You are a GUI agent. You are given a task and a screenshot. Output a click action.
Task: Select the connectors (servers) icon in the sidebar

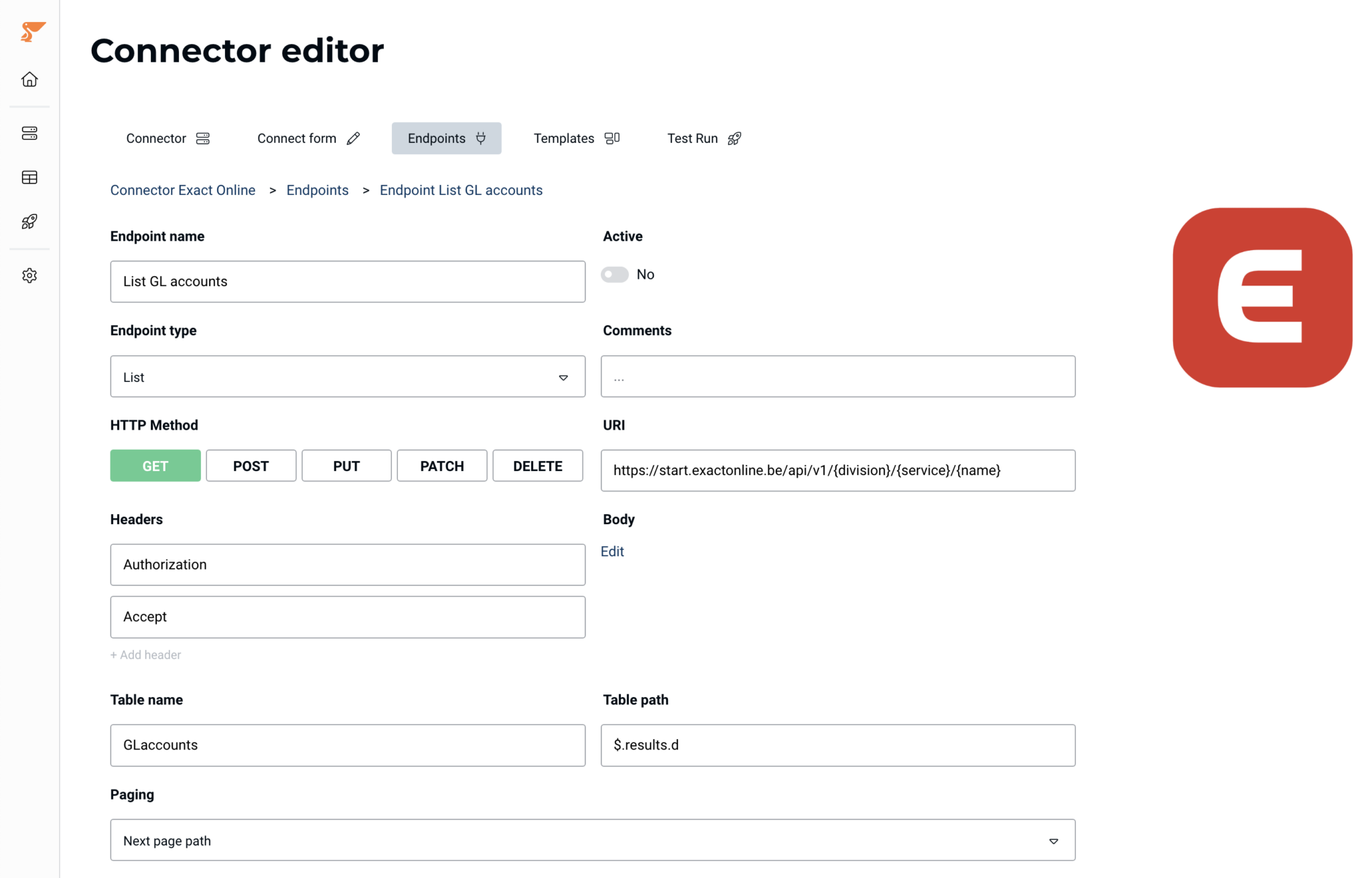click(x=29, y=133)
